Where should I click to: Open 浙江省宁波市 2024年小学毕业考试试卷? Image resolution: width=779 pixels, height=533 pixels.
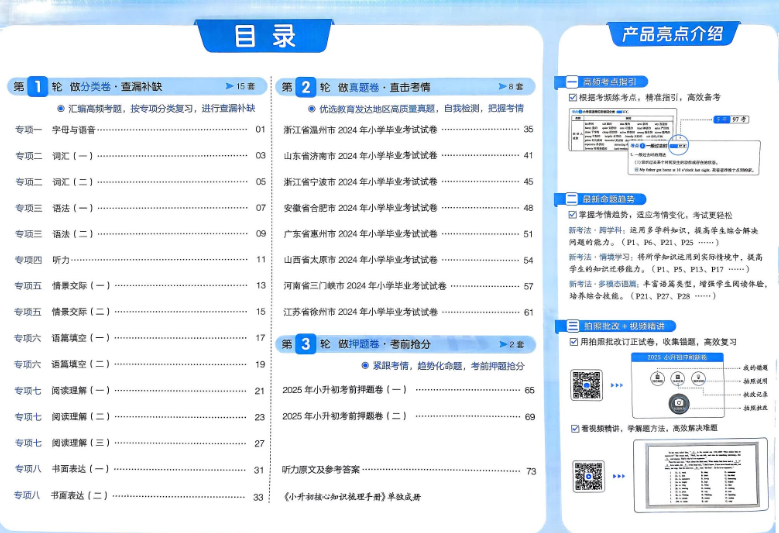pos(408,182)
